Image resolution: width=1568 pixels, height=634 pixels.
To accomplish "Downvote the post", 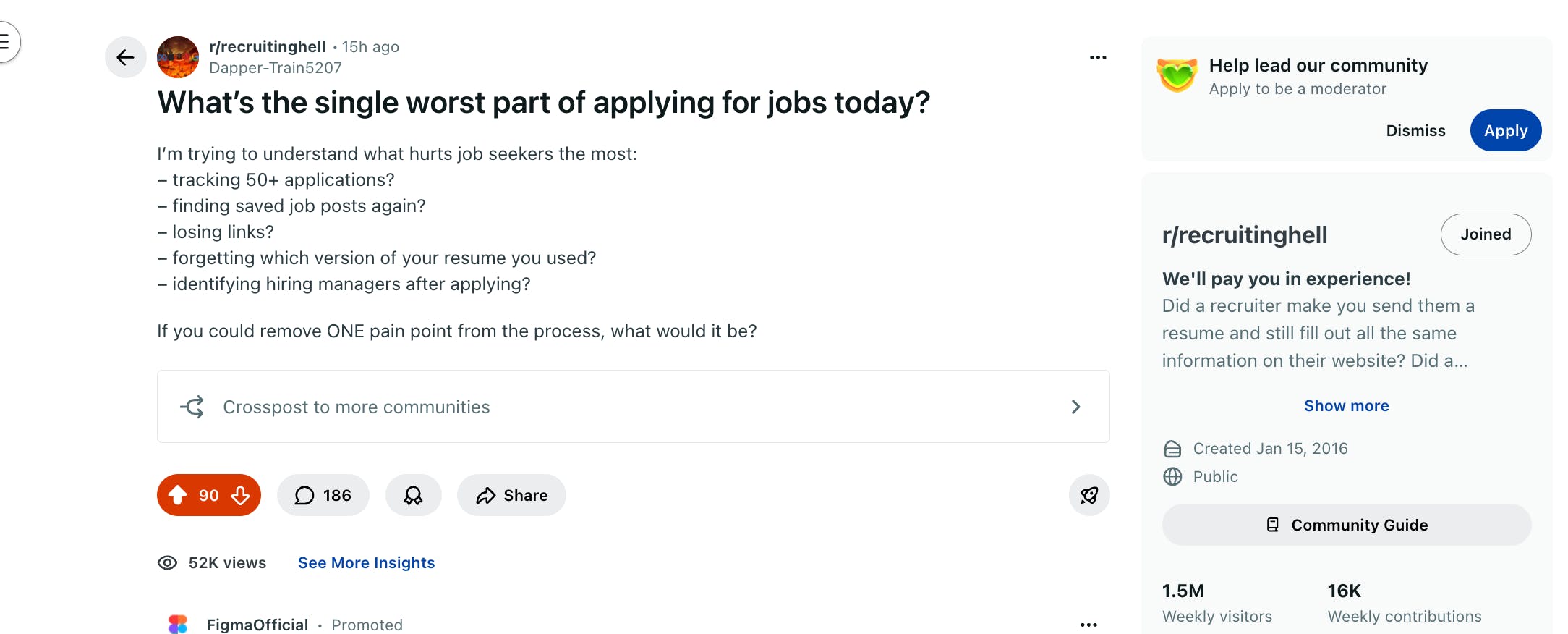I will click(x=241, y=495).
